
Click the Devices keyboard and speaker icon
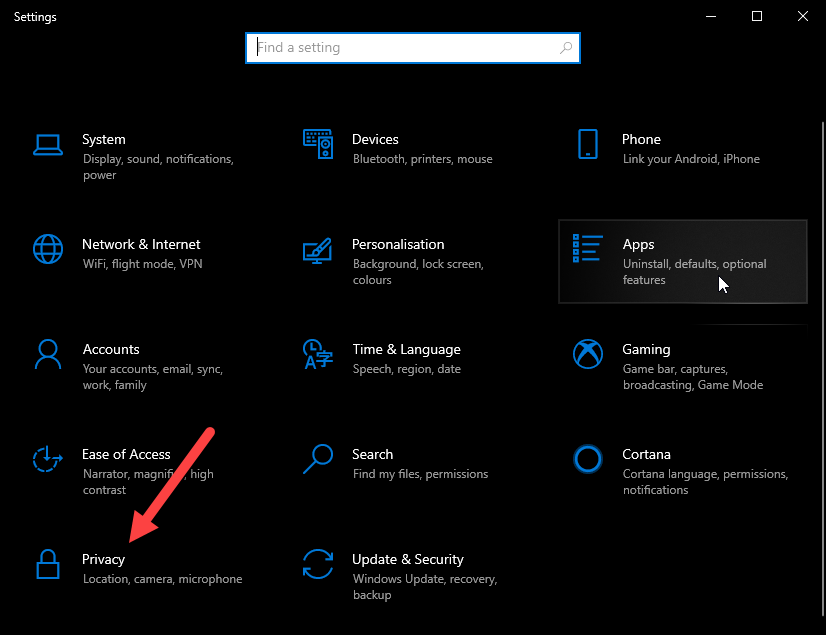pos(318,144)
